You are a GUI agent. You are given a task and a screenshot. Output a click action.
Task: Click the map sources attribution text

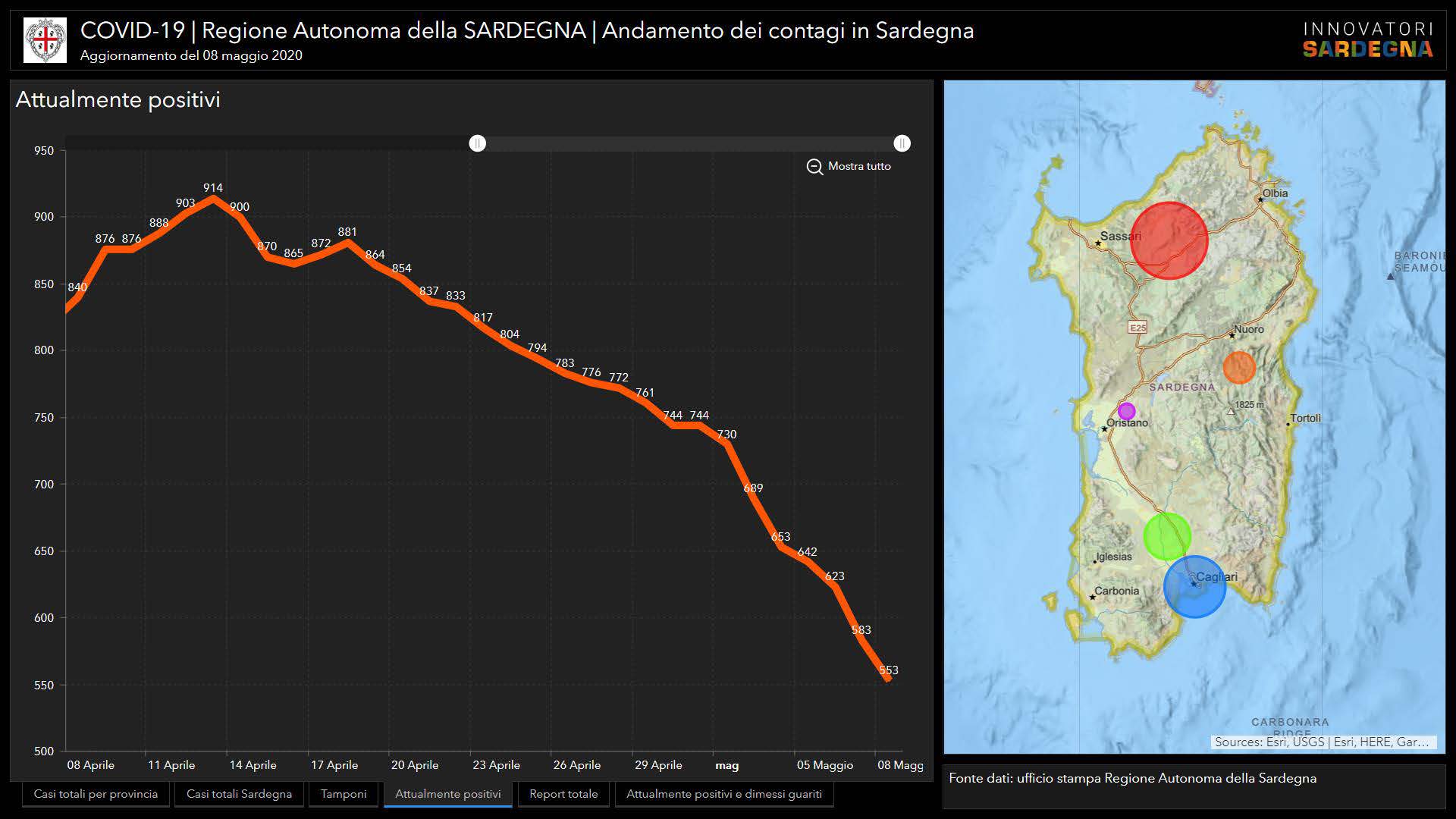(x=1322, y=742)
